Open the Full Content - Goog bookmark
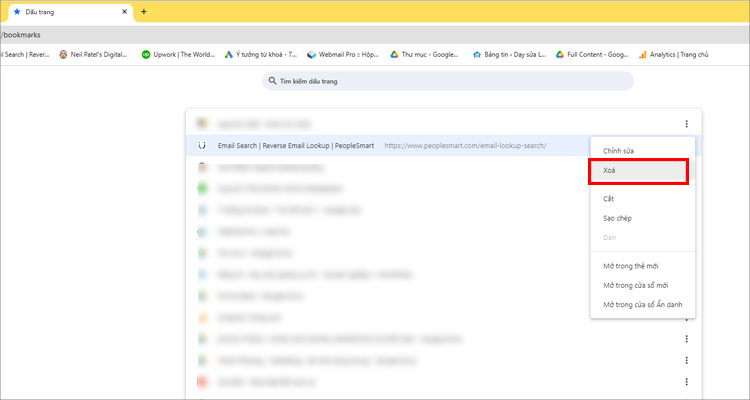Image resolution: width=750 pixels, height=400 pixels. 592,55
